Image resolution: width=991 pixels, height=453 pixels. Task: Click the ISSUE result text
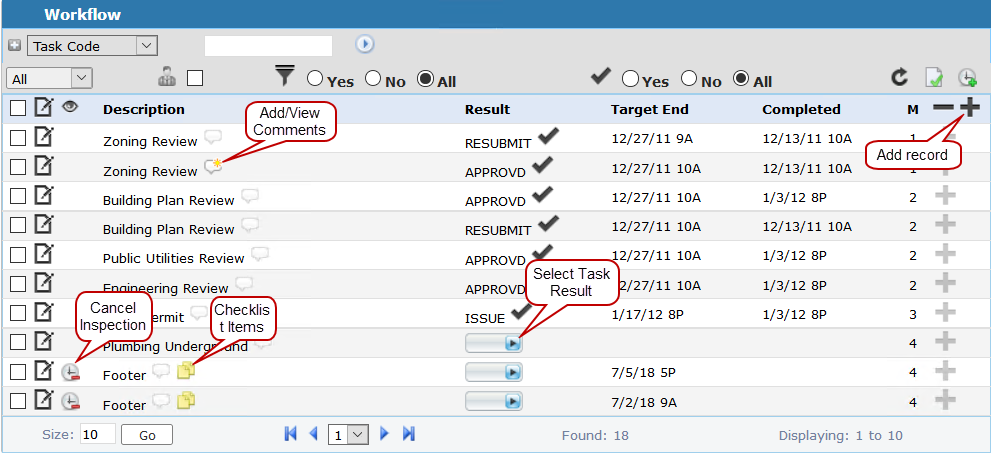tap(485, 318)
